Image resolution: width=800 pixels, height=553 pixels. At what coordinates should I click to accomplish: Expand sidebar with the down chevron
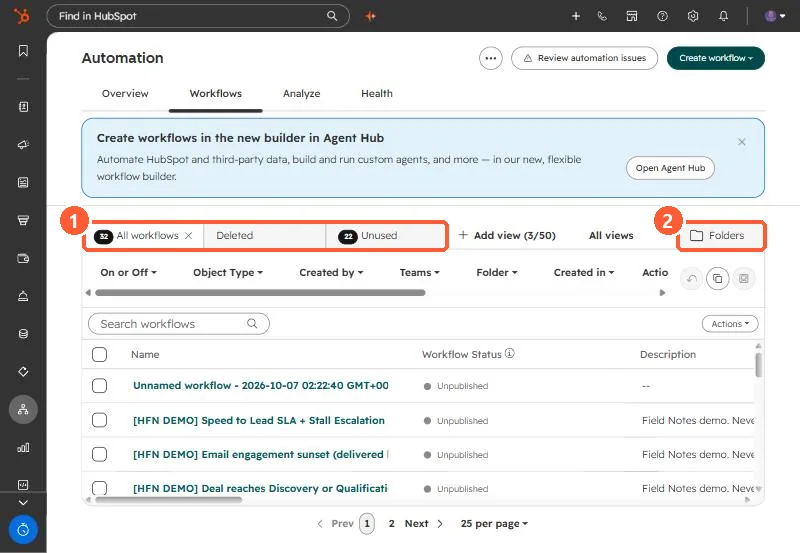click(x=23, y=502)
